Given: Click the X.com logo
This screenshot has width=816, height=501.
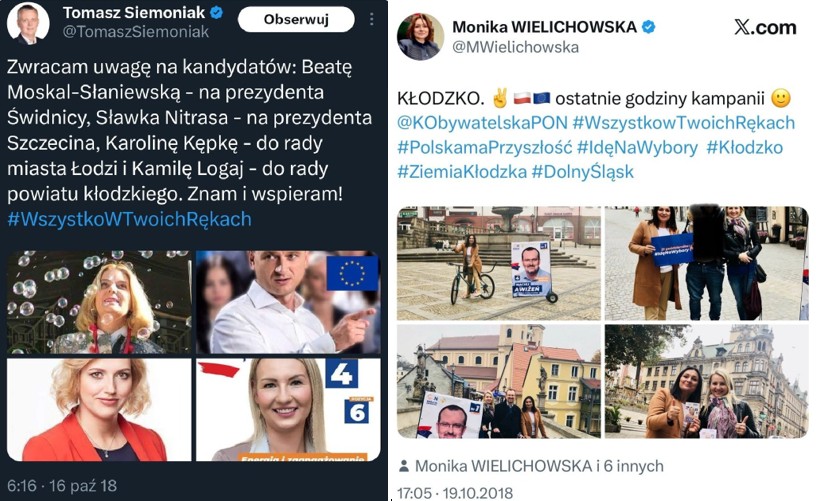Looking at the screenshot, I should pyautogui.click(x=765, y=27).
